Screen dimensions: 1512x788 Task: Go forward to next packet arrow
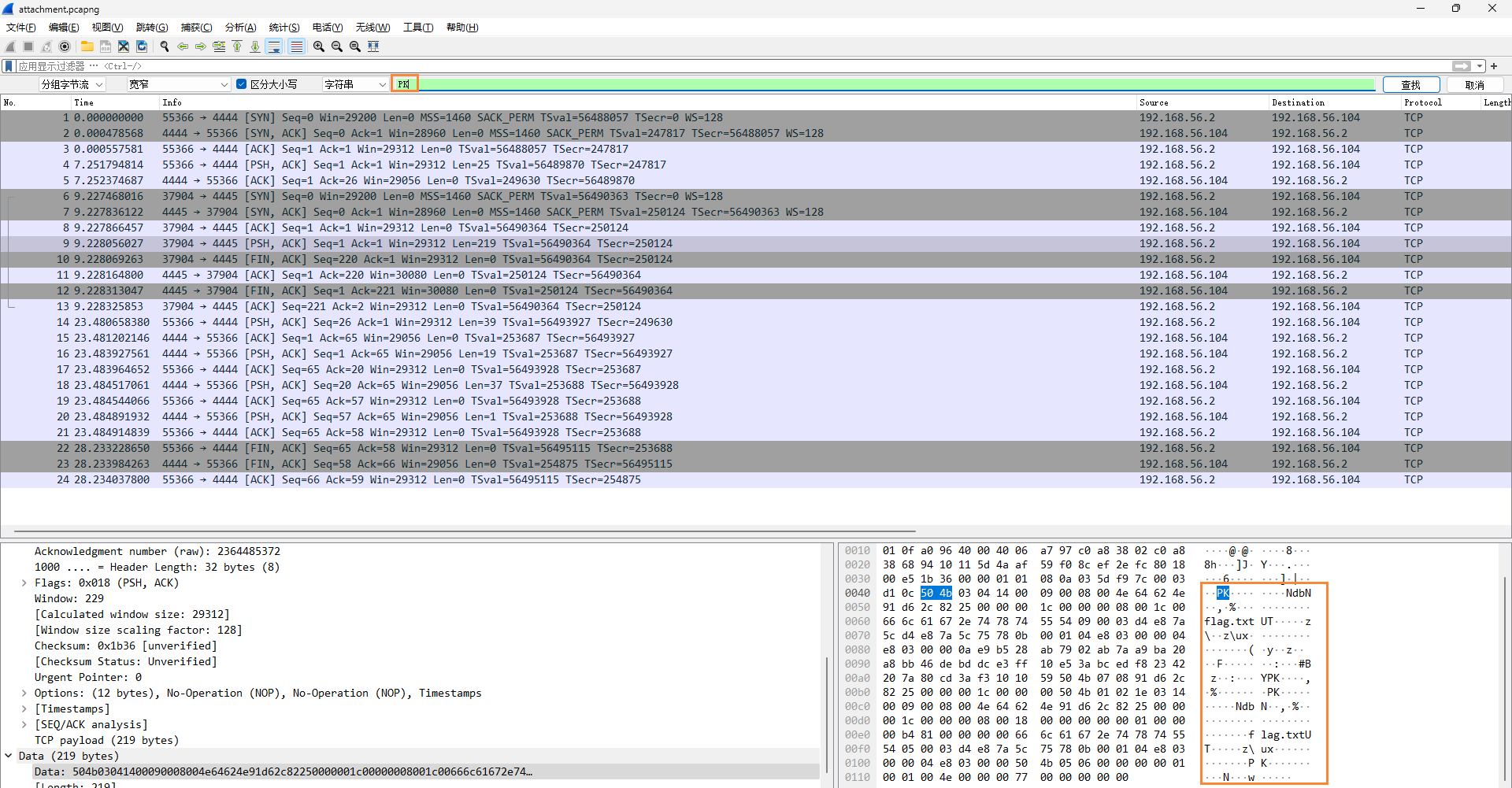coord(200,46)
